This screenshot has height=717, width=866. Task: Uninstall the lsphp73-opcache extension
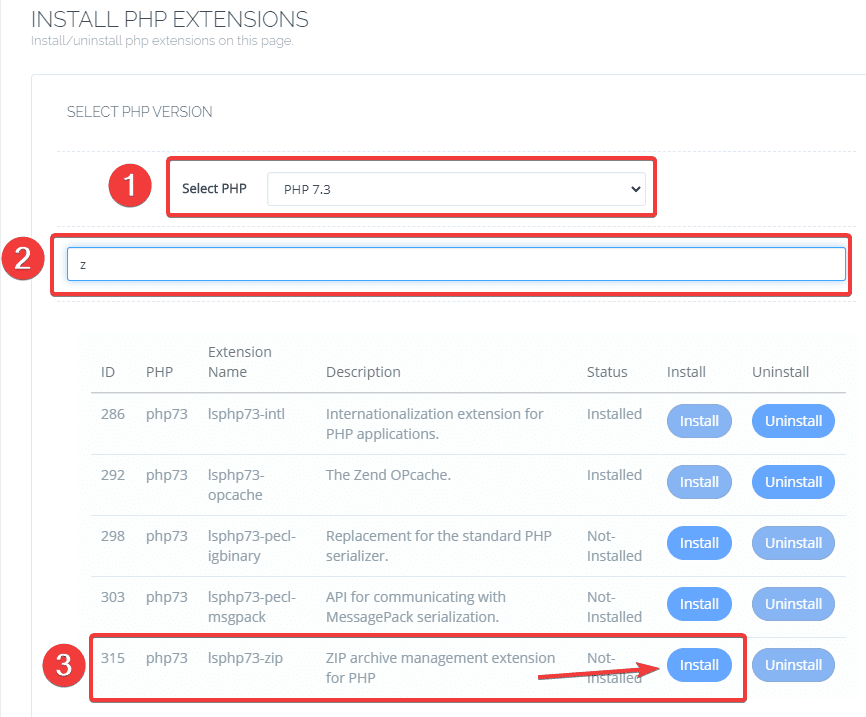point(793,482)
